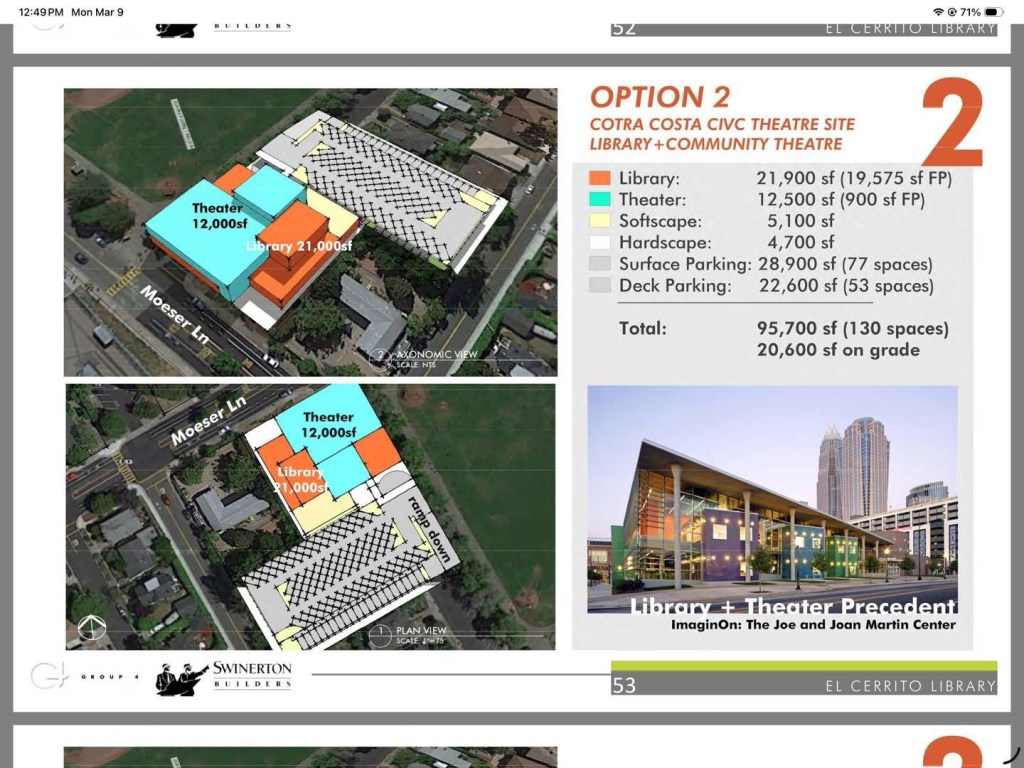Image resolution: width=1024 pixels, height=768 pixels.
Task: Click the Axonomic View label marker
Action: pos(380,355)
